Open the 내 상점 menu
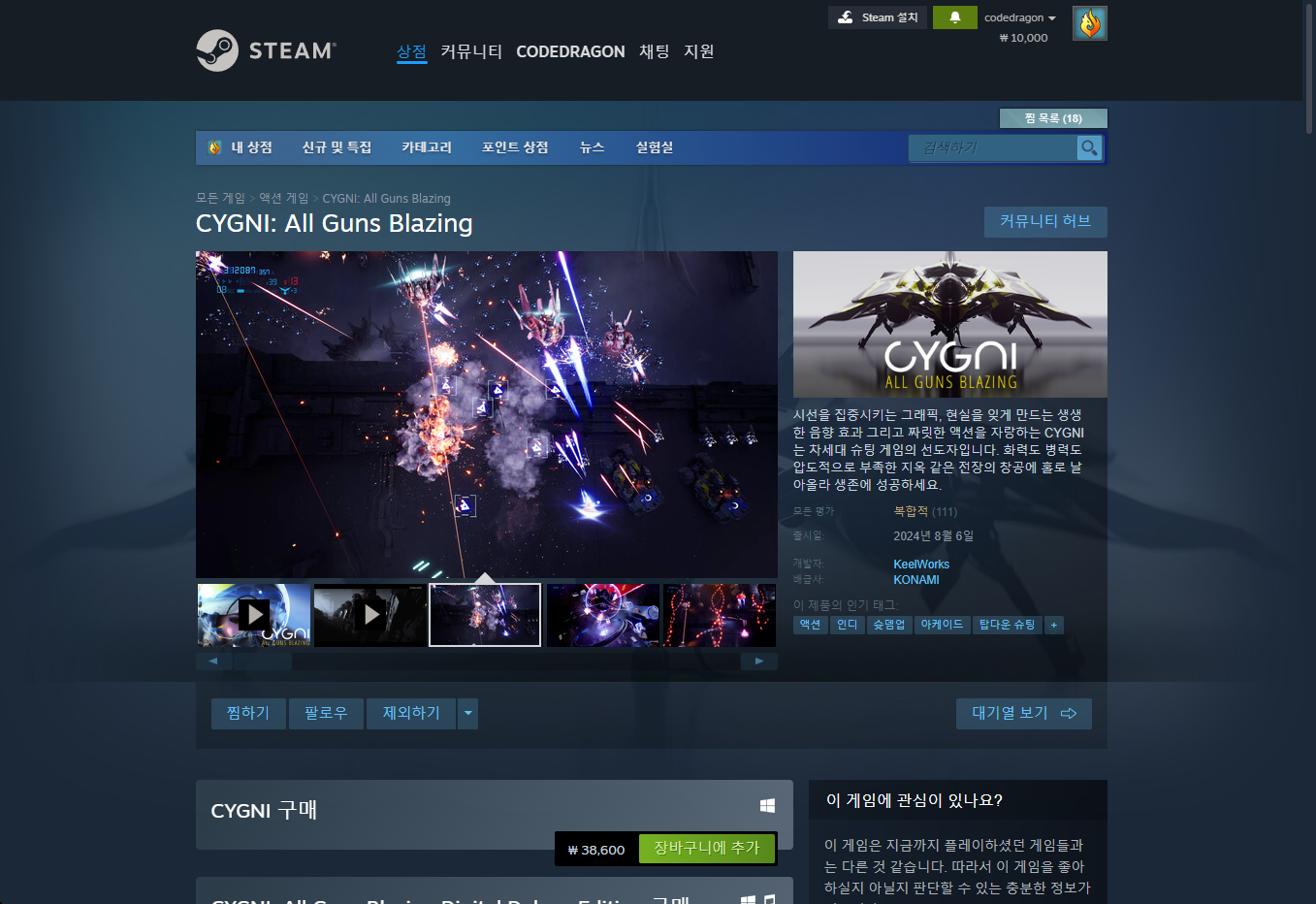This screenshot has width=1316, height=904. tap(241, 147)
